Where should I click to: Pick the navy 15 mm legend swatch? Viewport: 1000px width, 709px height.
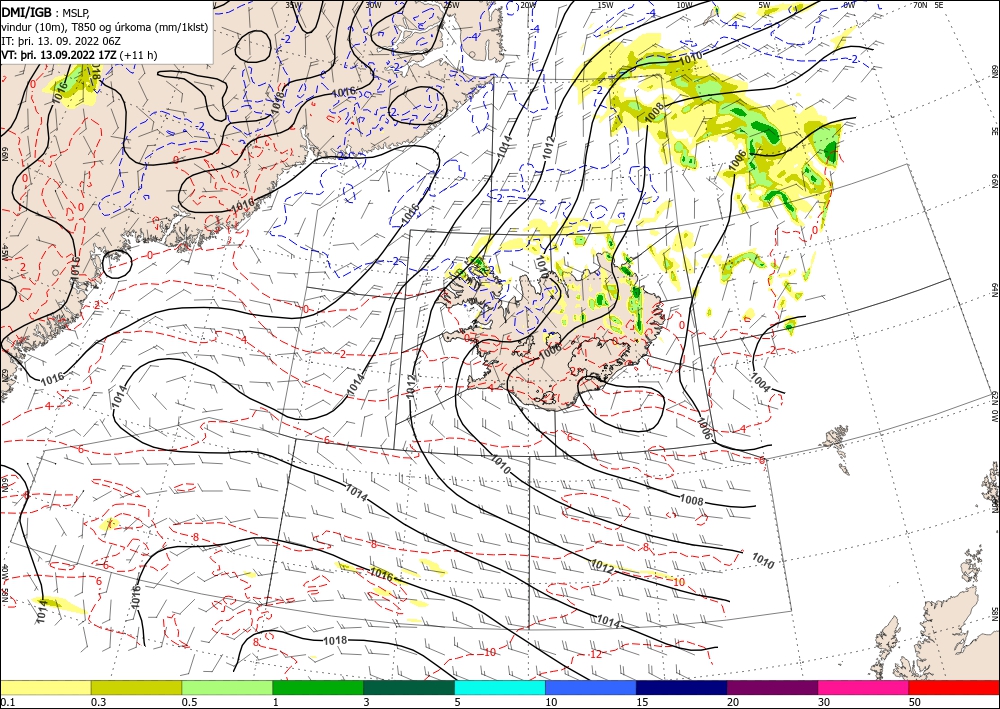pyautogui.click(x=682, y=687)
